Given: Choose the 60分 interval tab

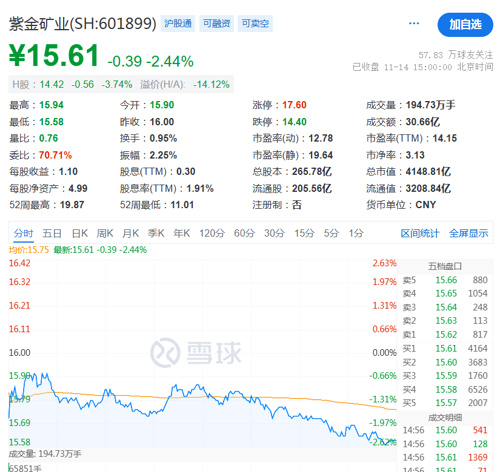Looking at the screenshot, I should click(x=244, y=233).
